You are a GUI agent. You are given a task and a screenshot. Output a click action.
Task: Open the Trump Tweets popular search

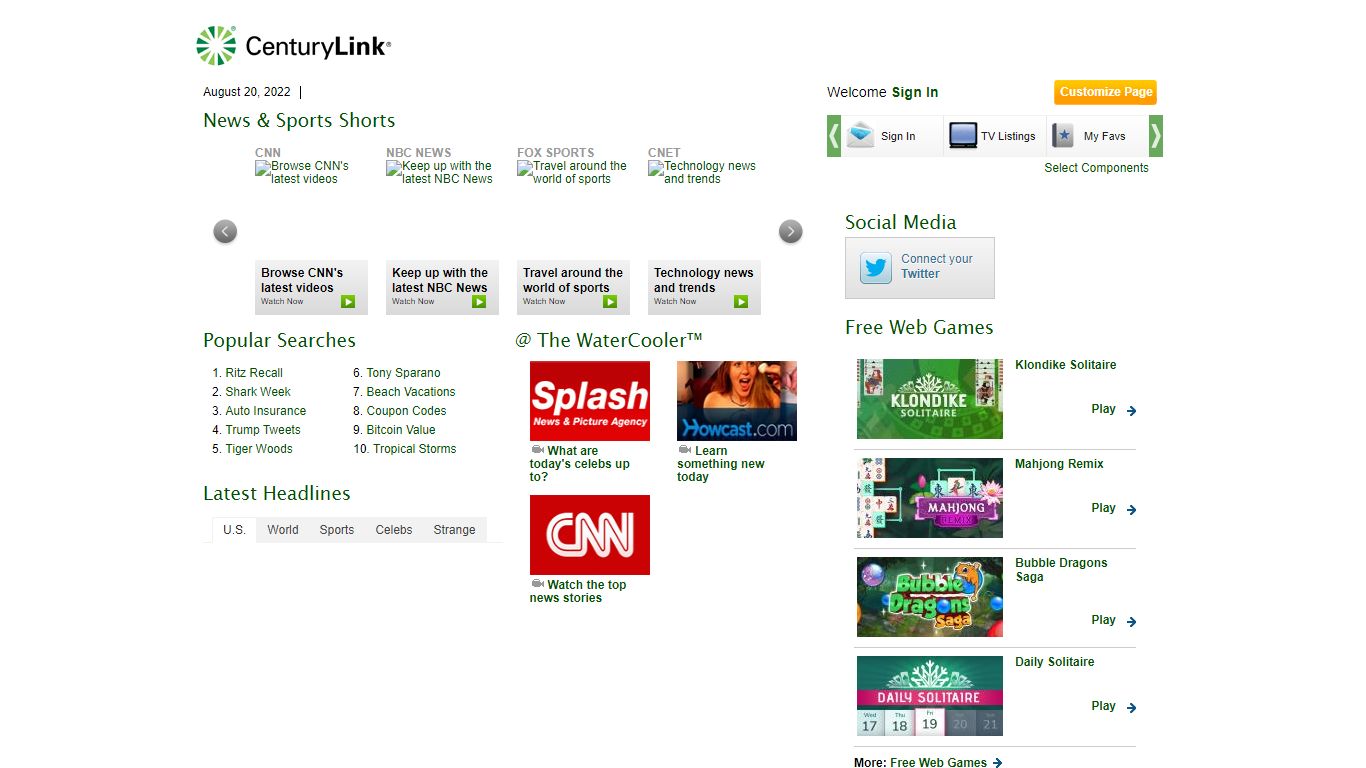pos(263,430)
